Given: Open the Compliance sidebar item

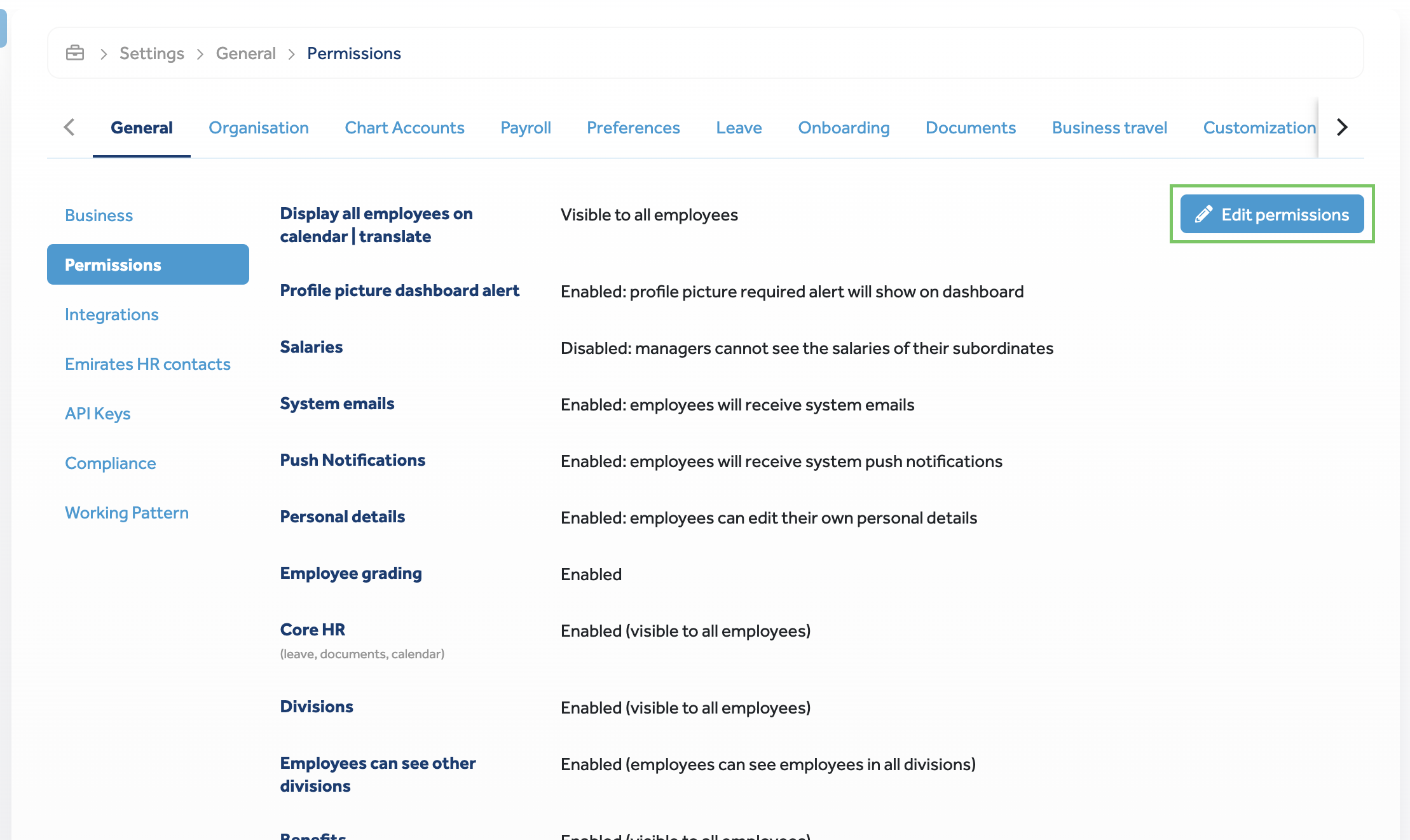Looking at the screenshot, I should 110,463.
